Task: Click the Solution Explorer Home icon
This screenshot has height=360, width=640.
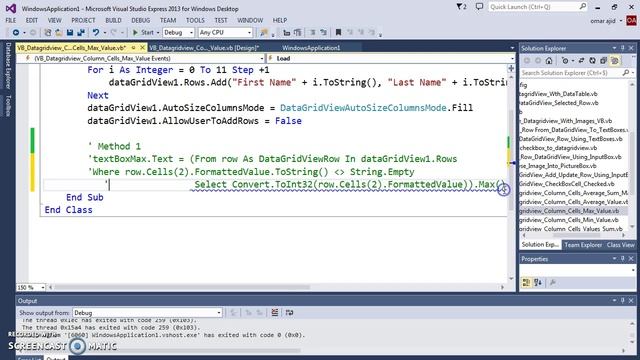Action: pyautogui.click(x=549, y=61)
